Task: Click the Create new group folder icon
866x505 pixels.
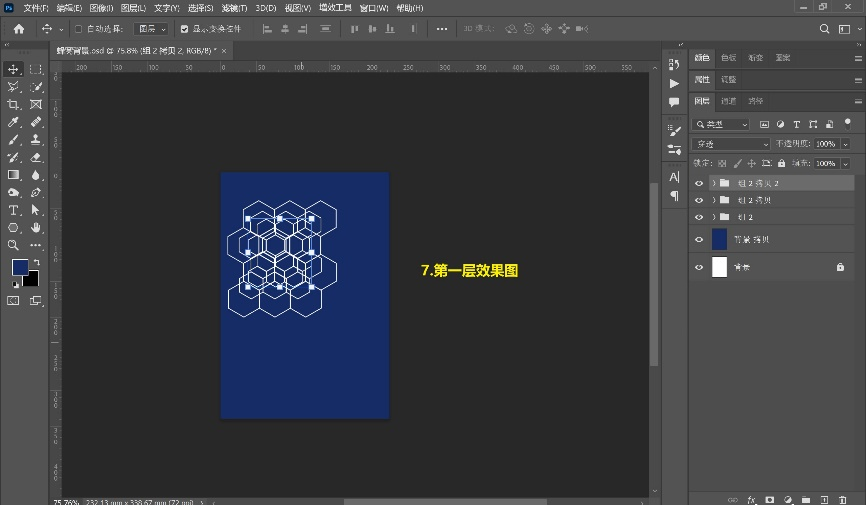Action: (806, 499)
